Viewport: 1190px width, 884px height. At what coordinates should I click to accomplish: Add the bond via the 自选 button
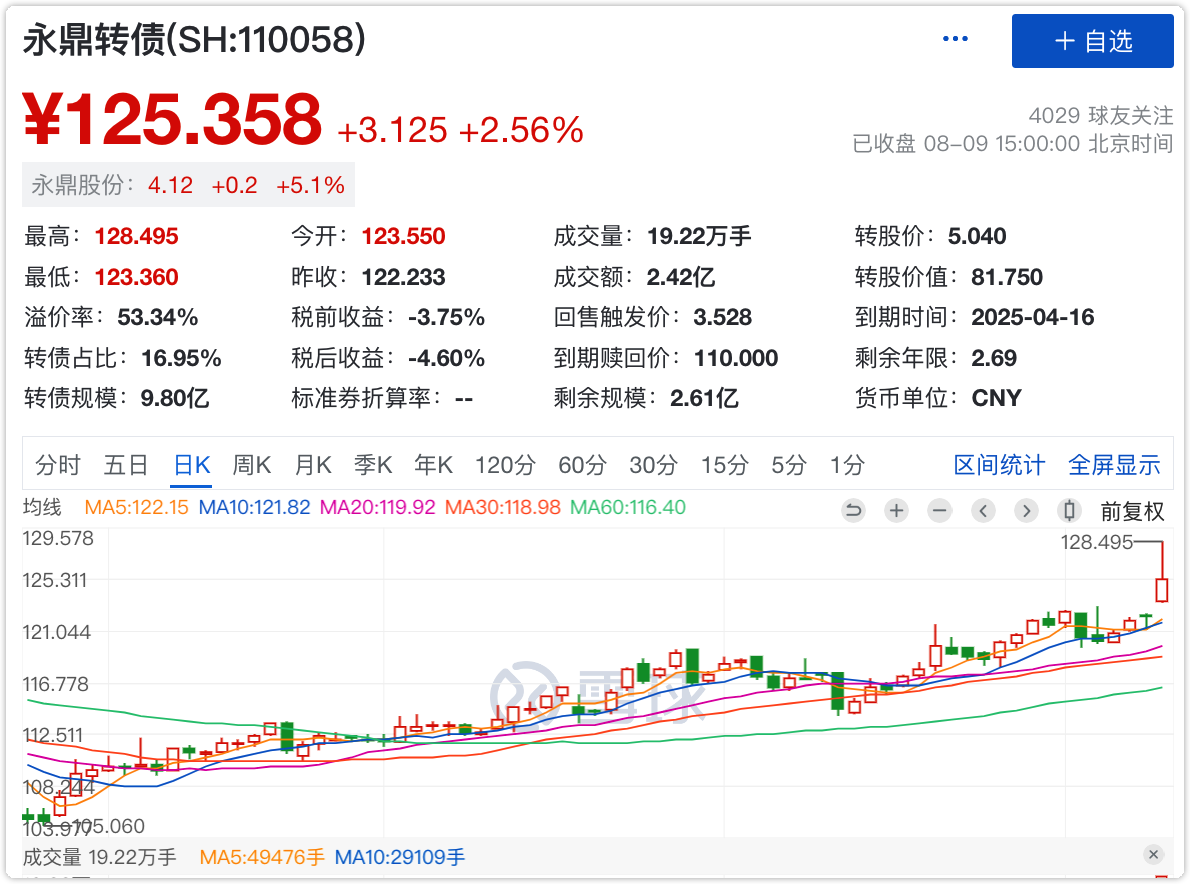coord(1092,41)
